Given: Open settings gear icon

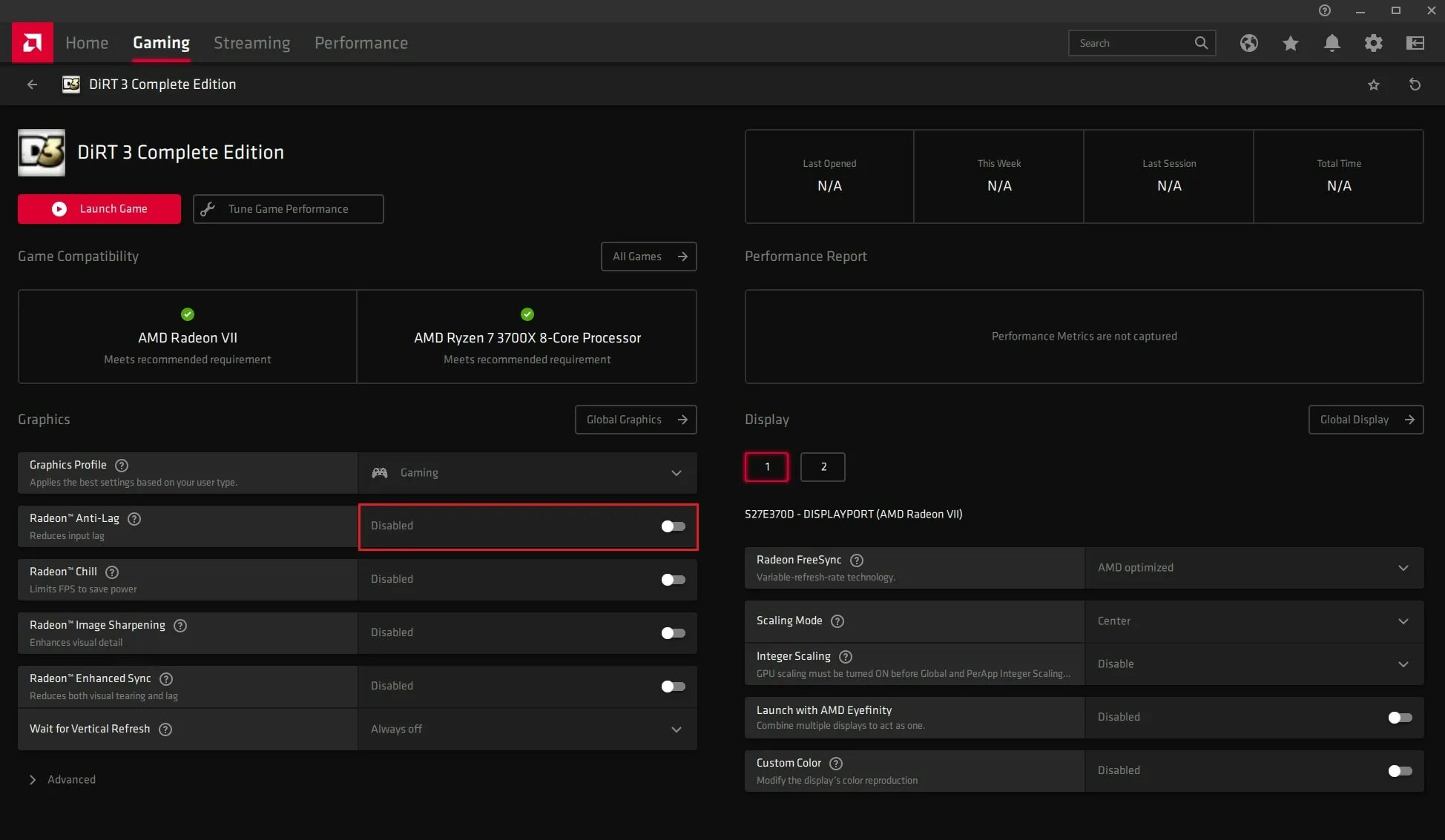Looking at the screenshot, I should [1373, 43].
